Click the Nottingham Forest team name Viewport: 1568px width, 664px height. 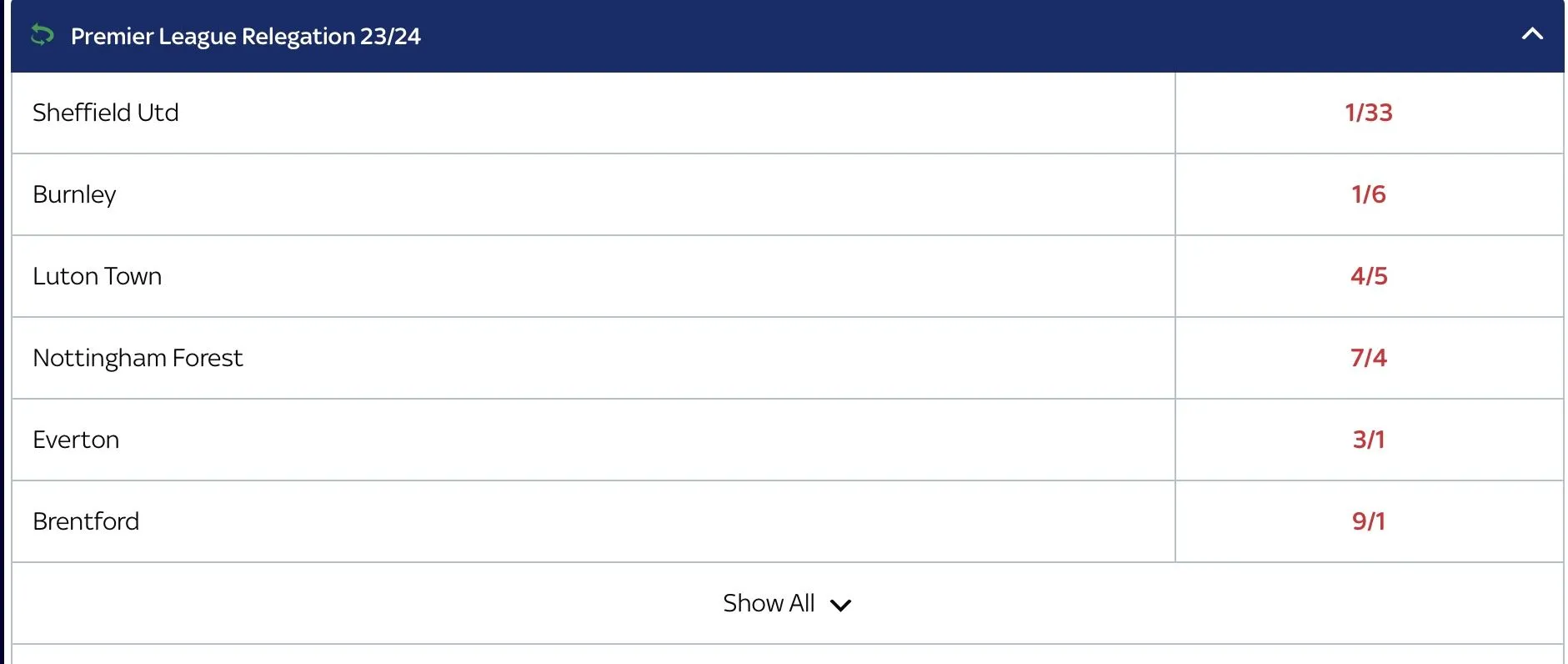tap(138, 358)
